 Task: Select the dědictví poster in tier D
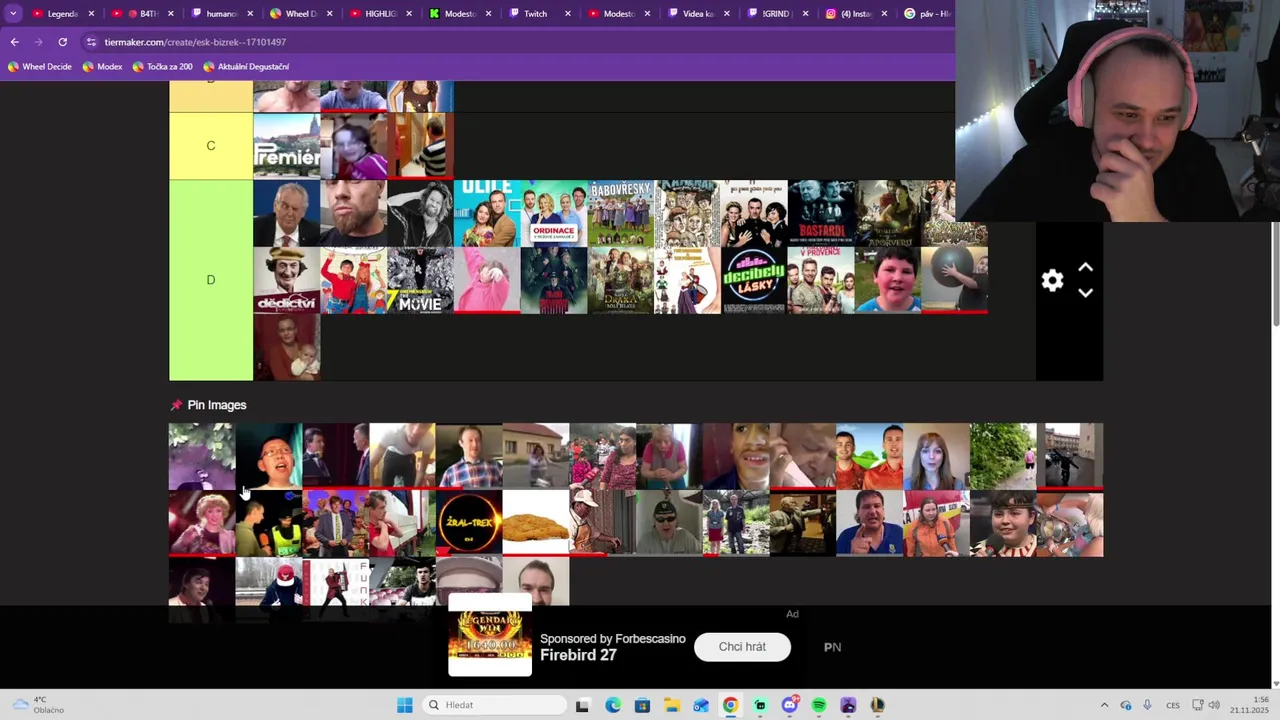pos(287,280)
